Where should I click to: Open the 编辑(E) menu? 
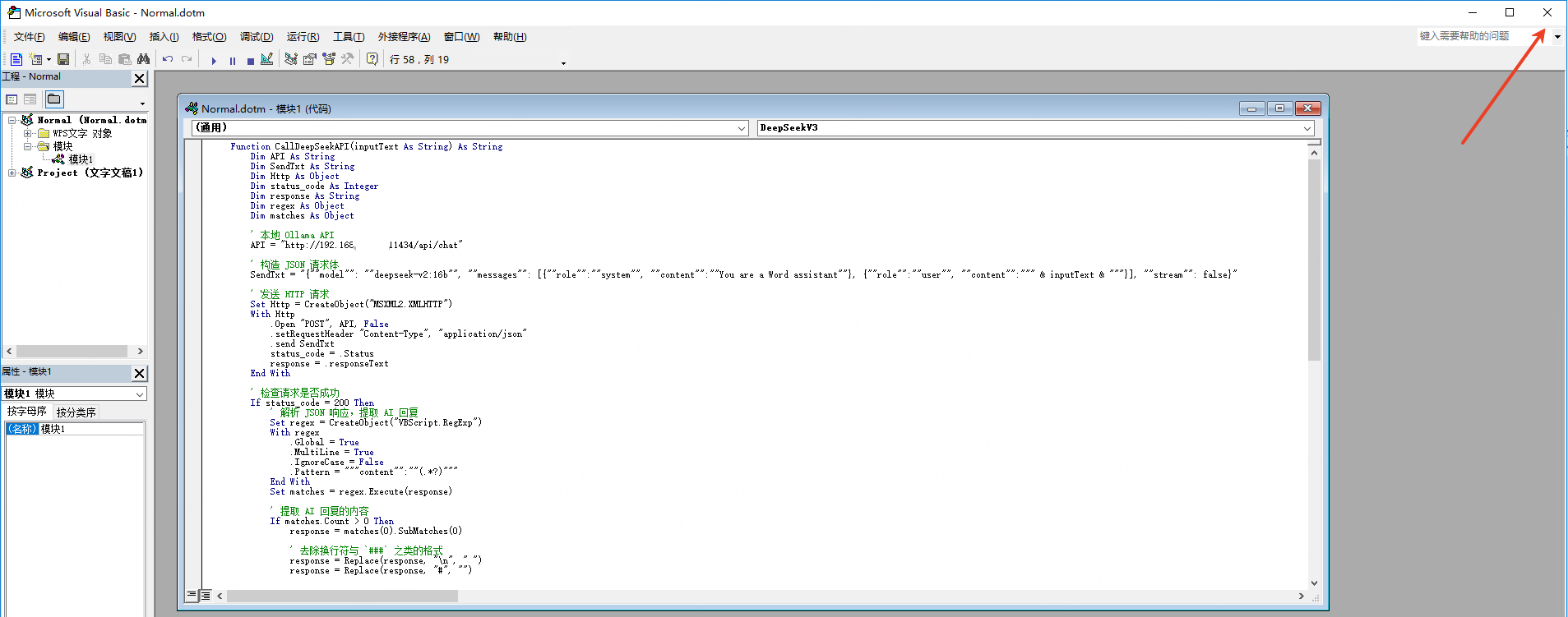(x=74, y=37)
